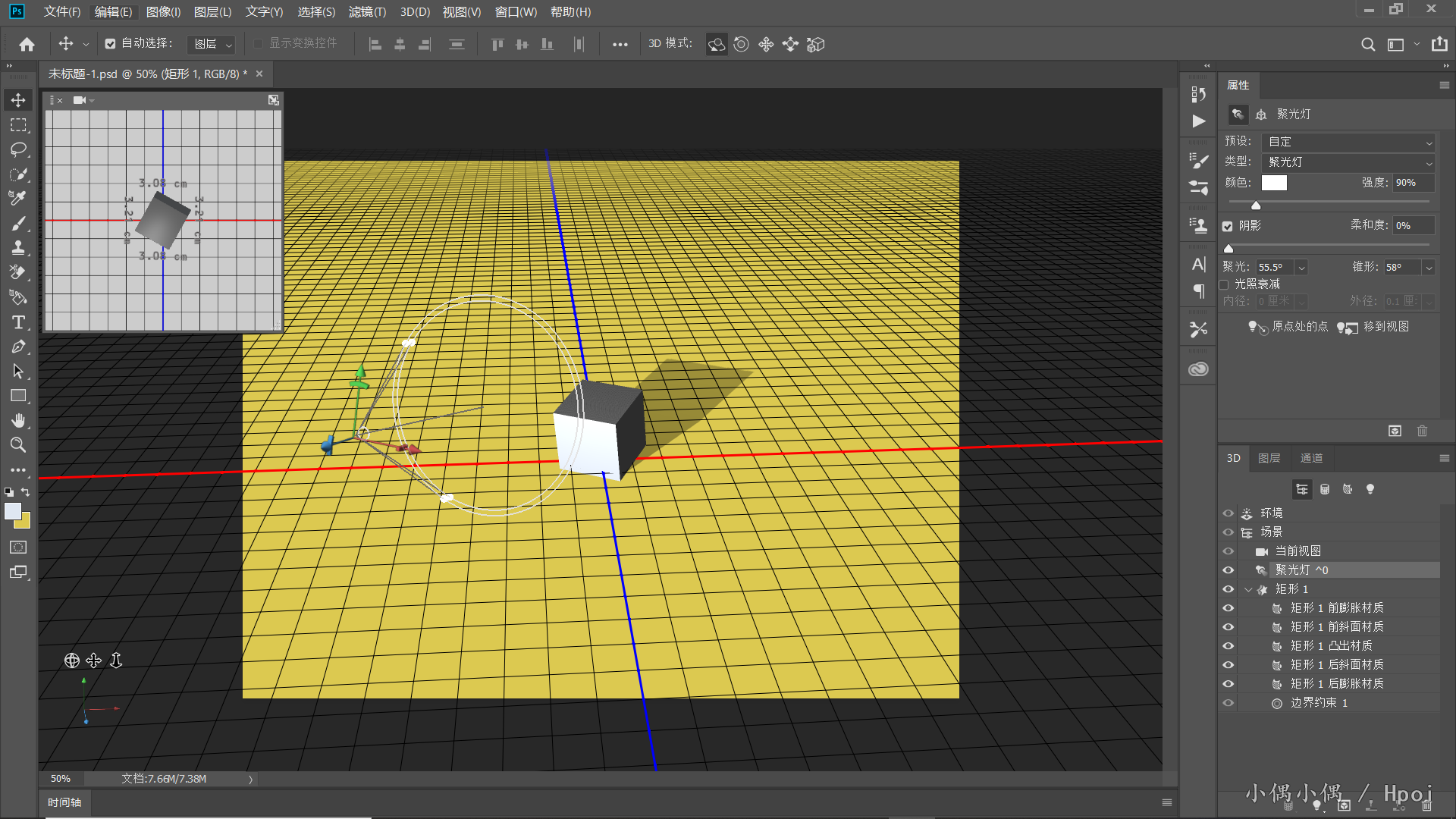This screenshot has height=819, width=1456.
Task: Select the Lasso tool
Action: coord(18,149)
